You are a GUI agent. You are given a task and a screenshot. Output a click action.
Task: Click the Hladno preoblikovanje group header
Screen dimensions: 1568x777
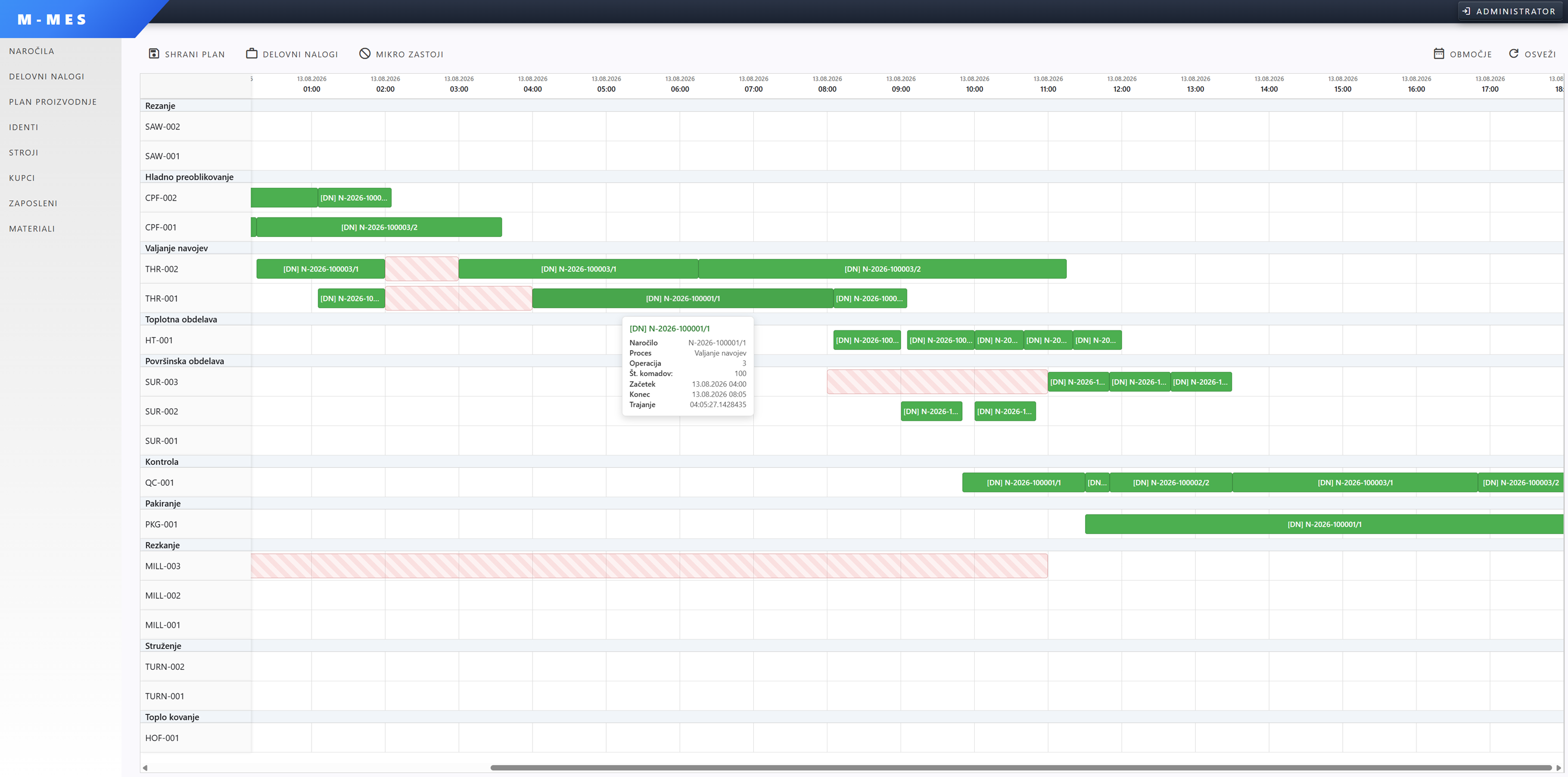tap(189, 177)
